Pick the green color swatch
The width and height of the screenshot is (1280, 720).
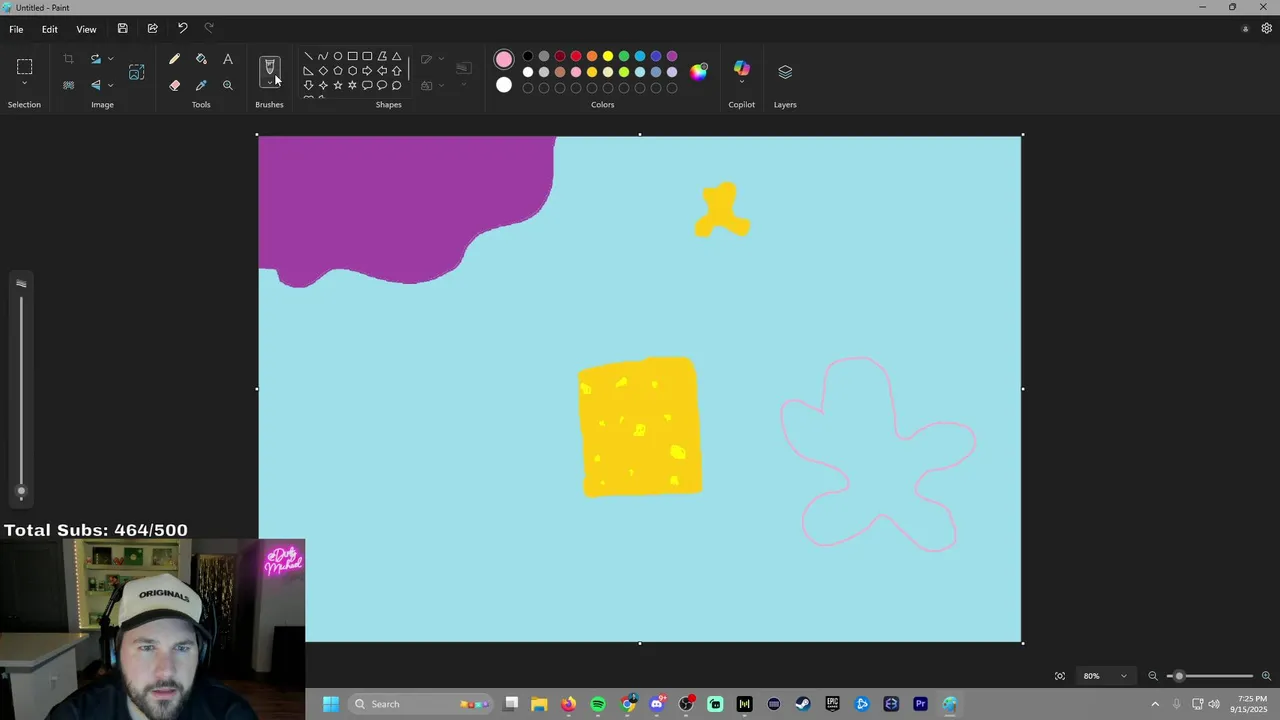click(624, 56)
